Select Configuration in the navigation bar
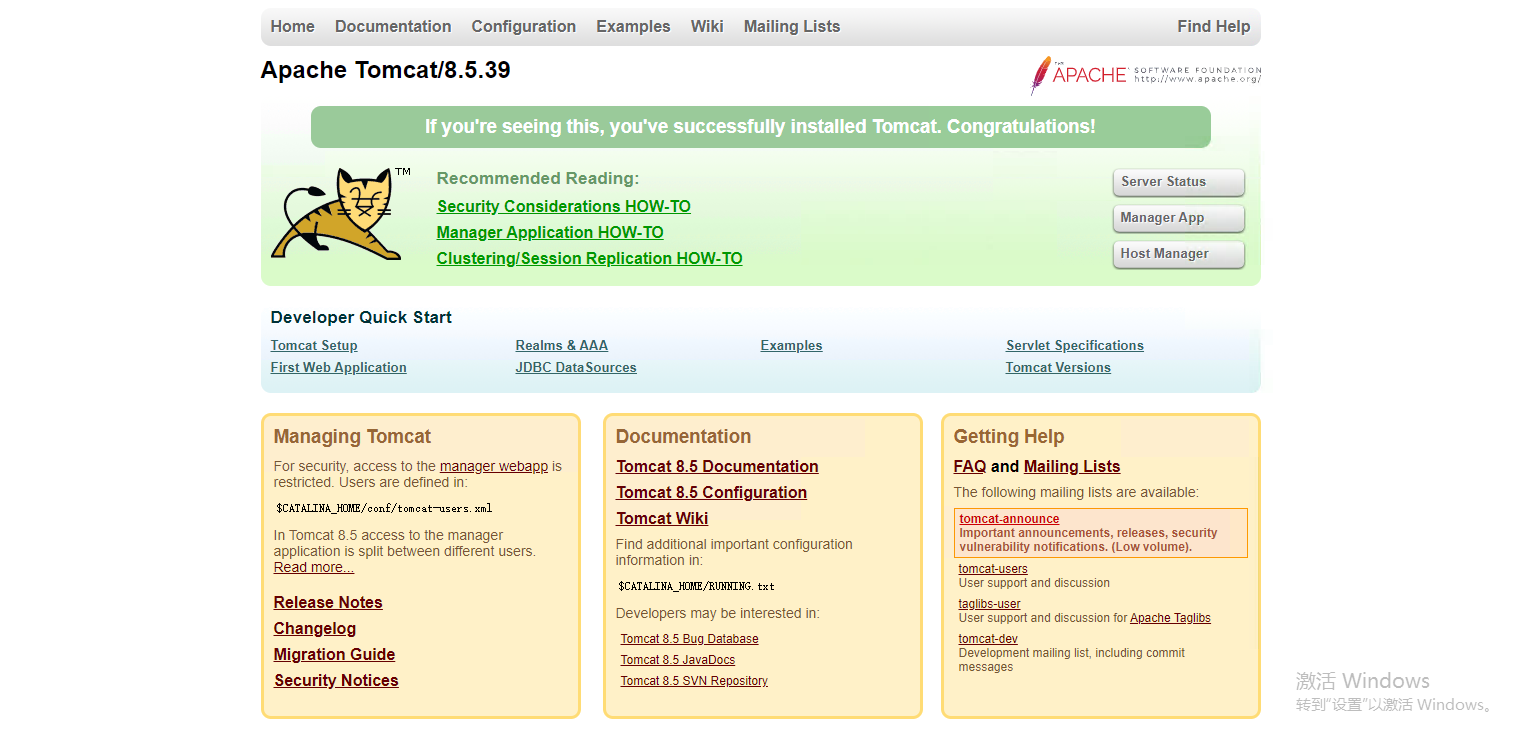This screenshot has height=732, width=1536. (x=524, y=27)
